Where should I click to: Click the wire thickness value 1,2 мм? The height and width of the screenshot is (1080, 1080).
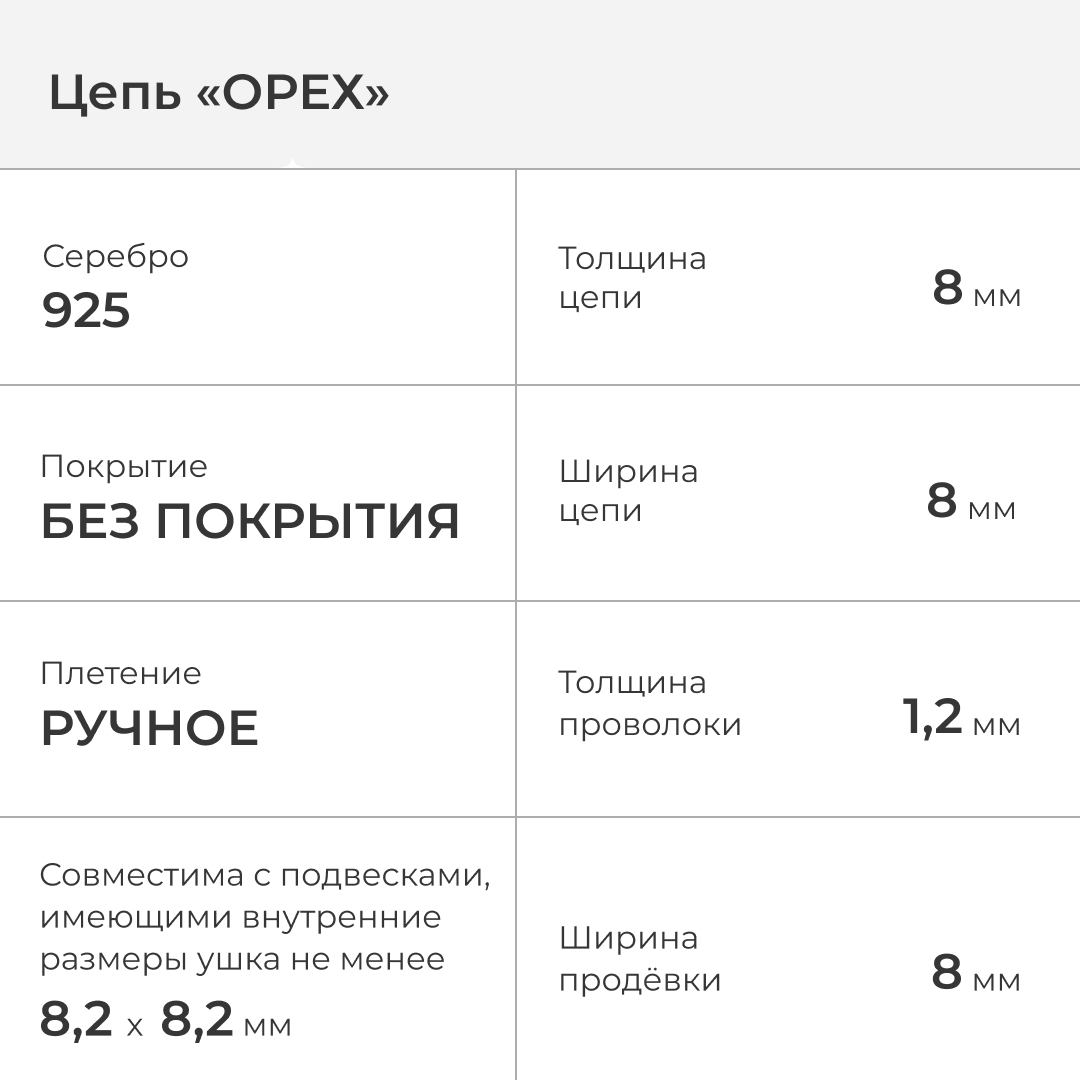tap(960, 717)
